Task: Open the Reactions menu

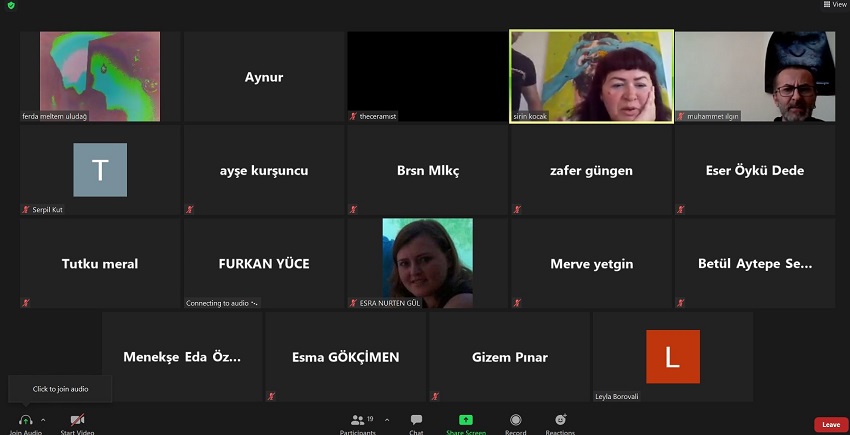Action: tap(560, 420)
